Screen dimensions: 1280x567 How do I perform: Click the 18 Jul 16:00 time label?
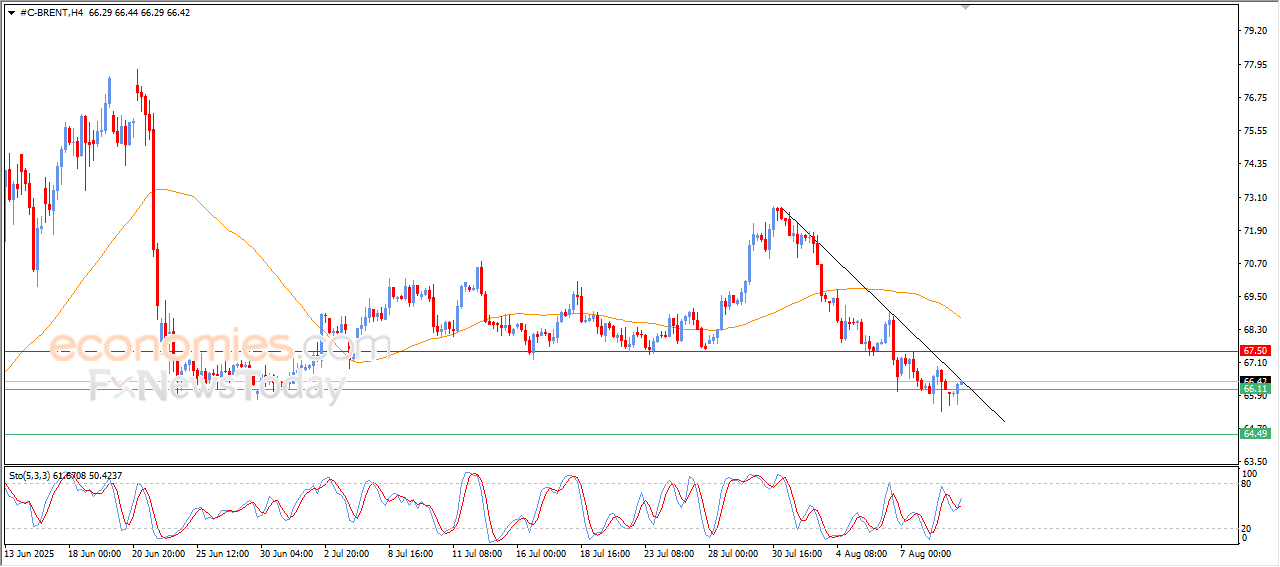607,552
